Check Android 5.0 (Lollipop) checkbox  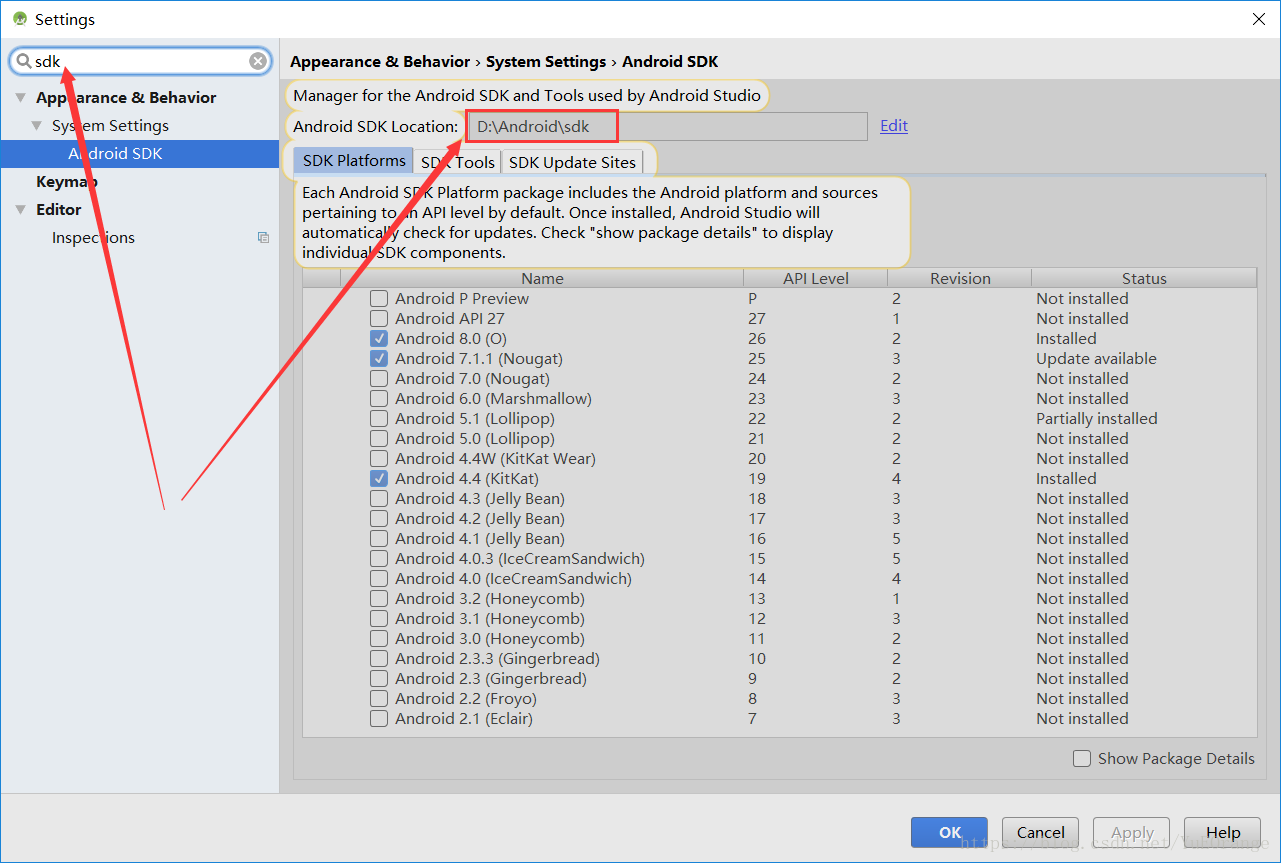[x=379, y=438]
